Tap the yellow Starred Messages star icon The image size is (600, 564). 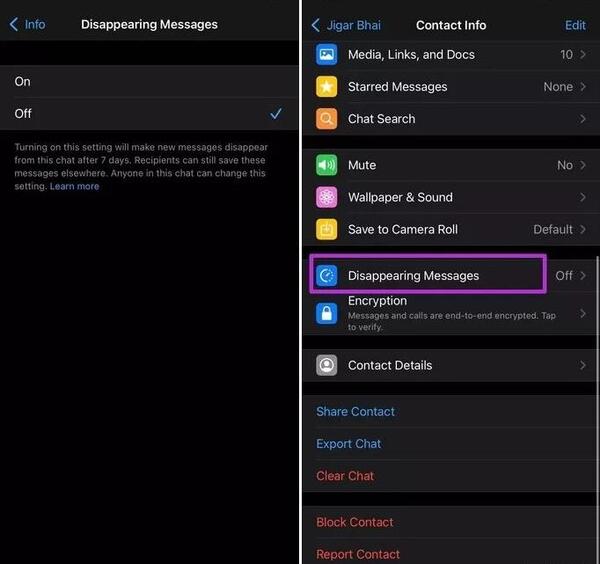326,86
